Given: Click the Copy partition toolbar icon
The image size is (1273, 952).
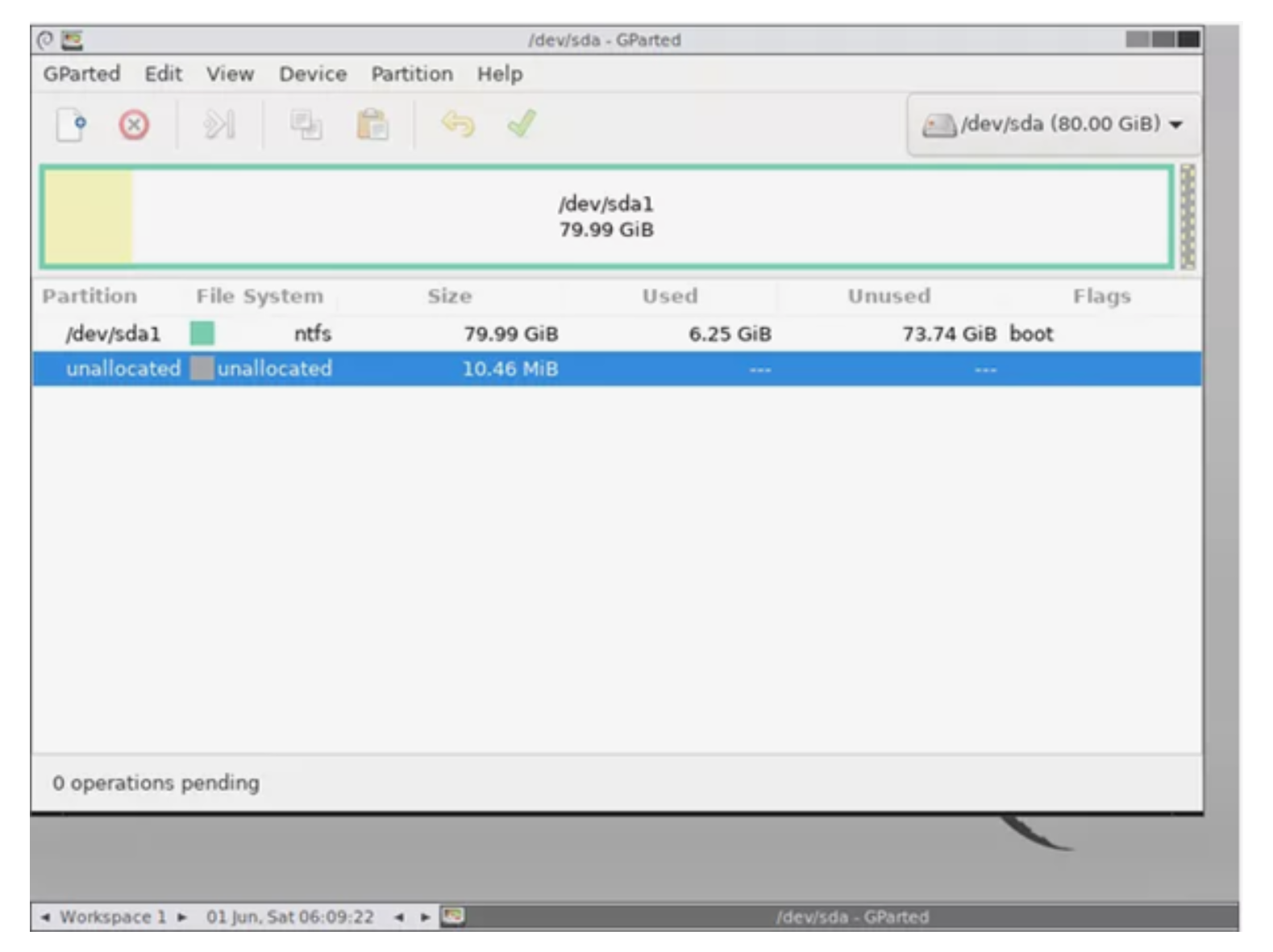Looking at the screenshot, I should pos(306,125).
